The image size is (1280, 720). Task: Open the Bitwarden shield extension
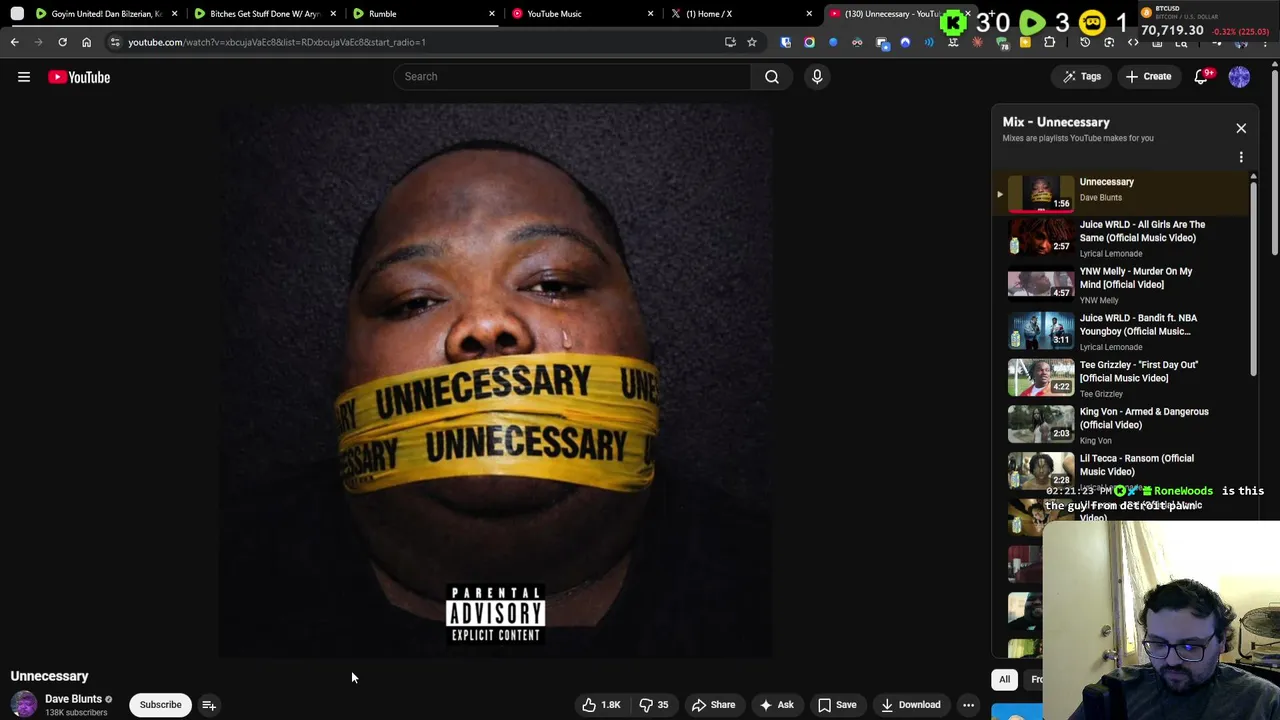pos(785,42)
